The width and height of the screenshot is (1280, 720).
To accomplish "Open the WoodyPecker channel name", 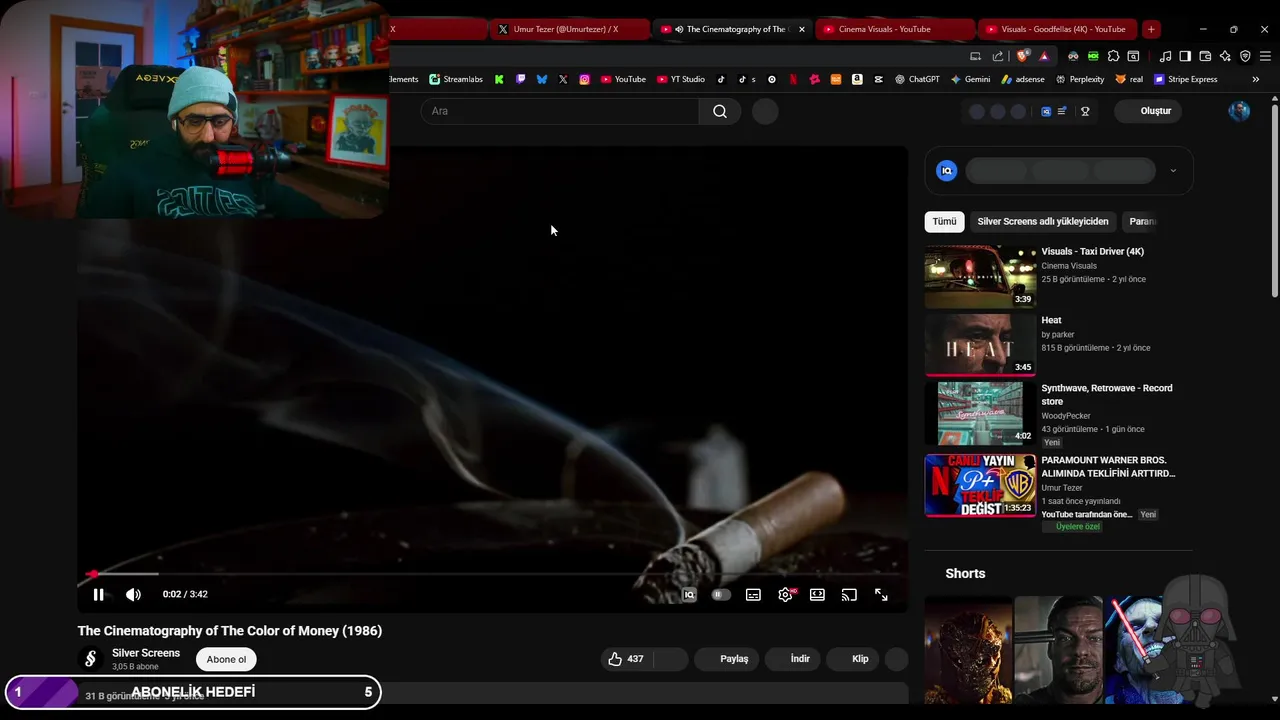I will coord(1066,416).
